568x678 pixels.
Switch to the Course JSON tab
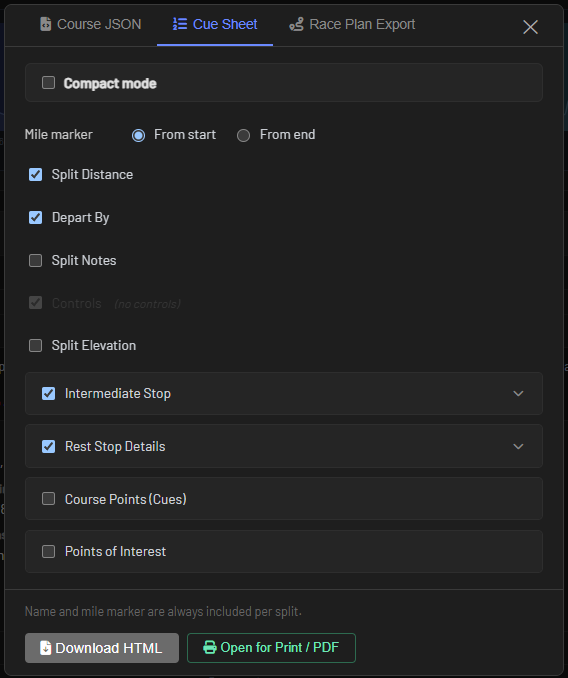pyautogui.click(x=91, y=24)
